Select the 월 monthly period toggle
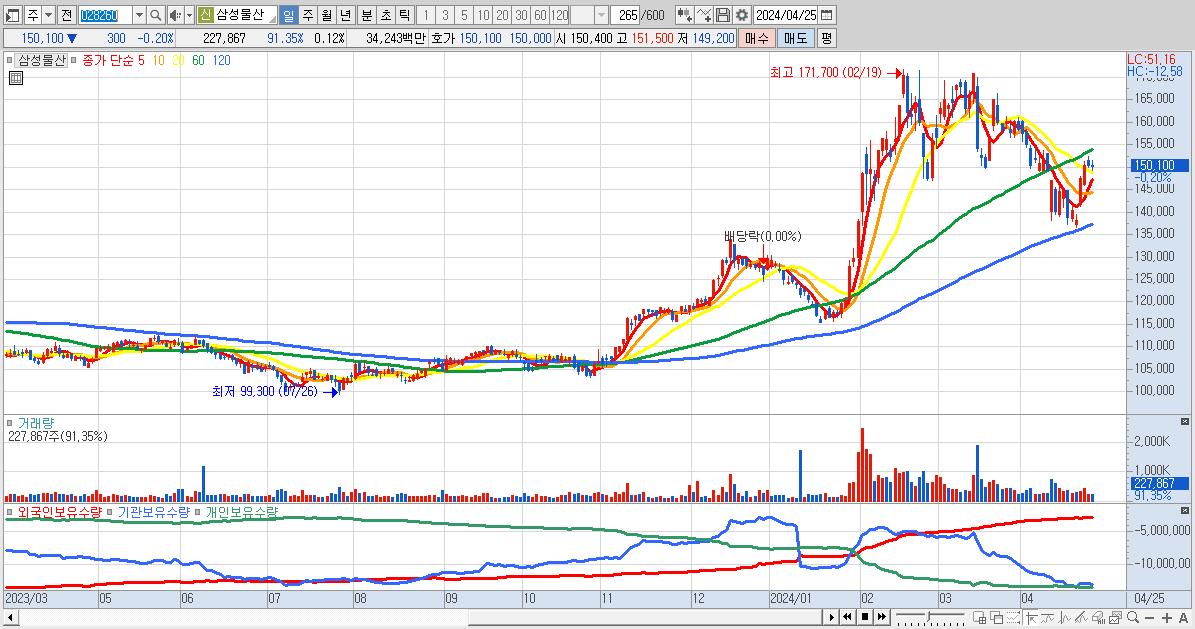1195x629 pixels. 327,15
